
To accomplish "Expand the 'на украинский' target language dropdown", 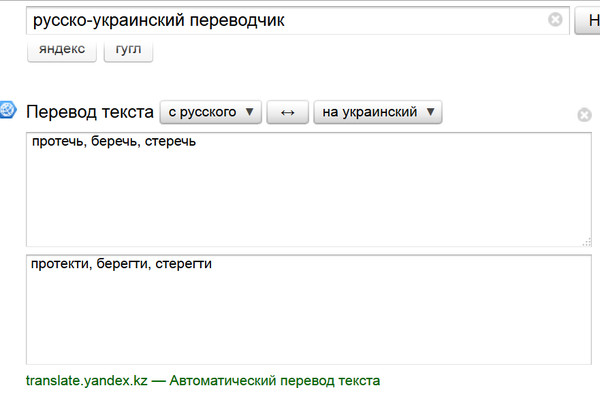I will coord(377,112).
